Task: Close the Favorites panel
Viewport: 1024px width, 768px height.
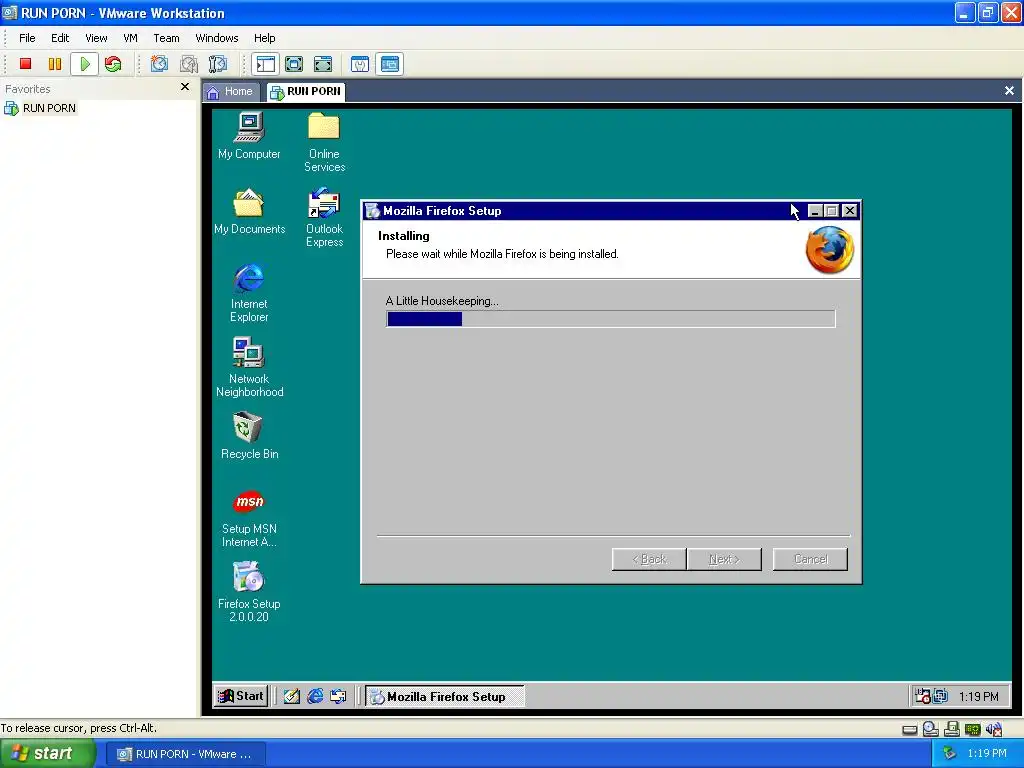Action: [x=185, y=87]
